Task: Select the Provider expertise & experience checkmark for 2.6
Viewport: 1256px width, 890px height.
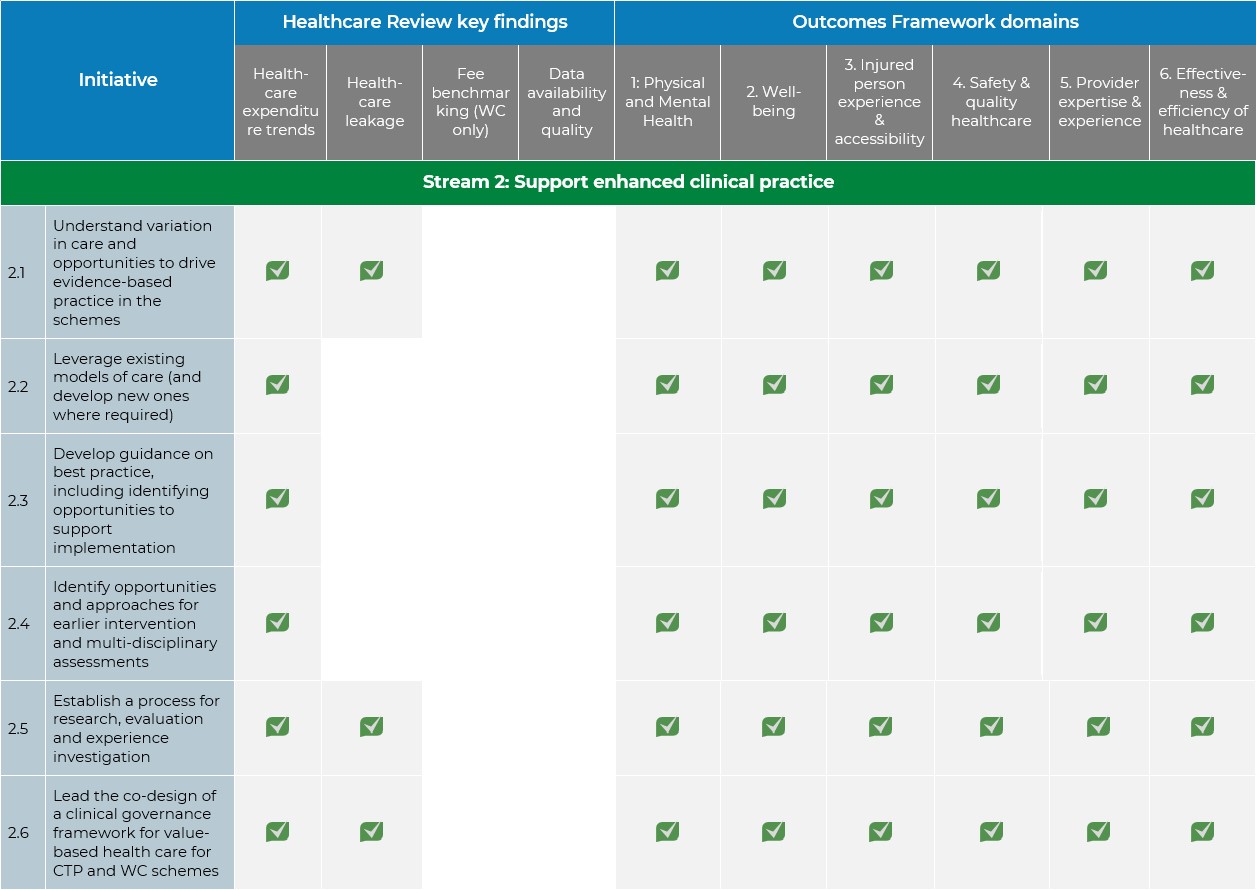Action: (x=1097, y=831)
